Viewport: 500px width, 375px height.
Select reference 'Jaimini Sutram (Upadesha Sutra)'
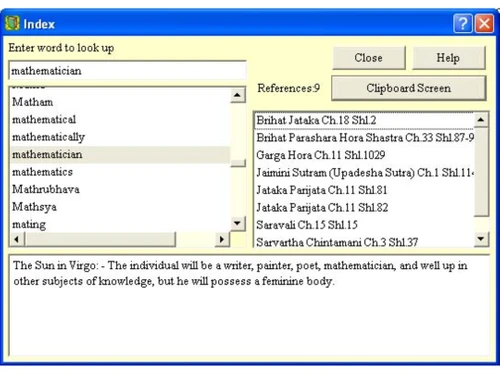click(364, 173)
